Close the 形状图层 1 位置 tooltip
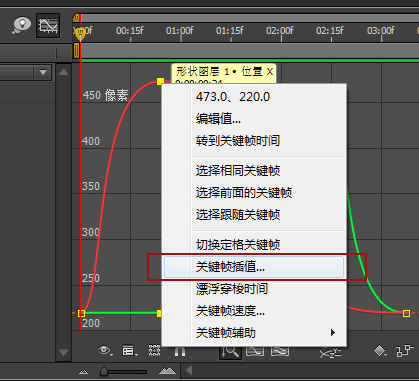This screenshot has width=419, height=381. coord(270,71)
